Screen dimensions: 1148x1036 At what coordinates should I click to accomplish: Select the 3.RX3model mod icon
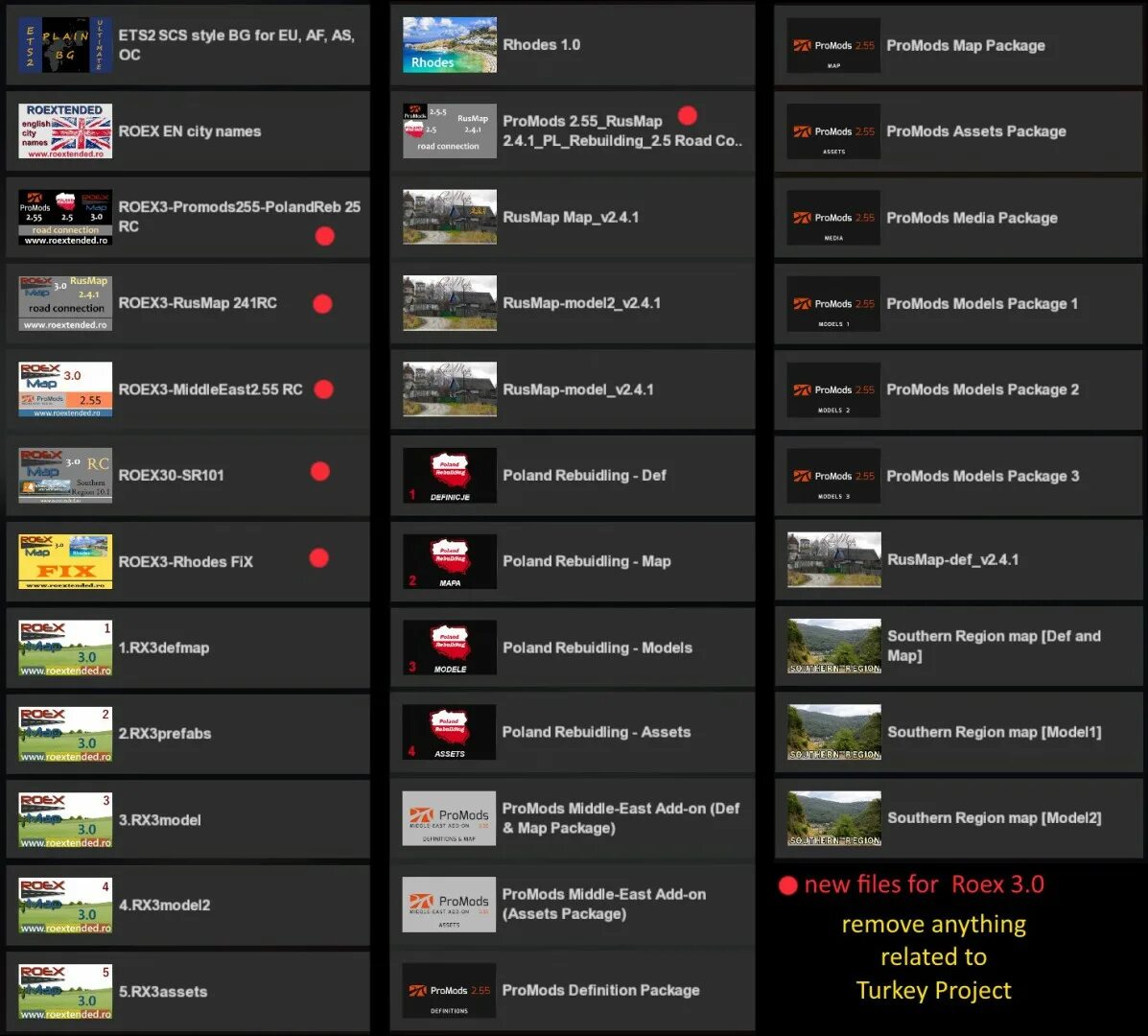(65, 820)
